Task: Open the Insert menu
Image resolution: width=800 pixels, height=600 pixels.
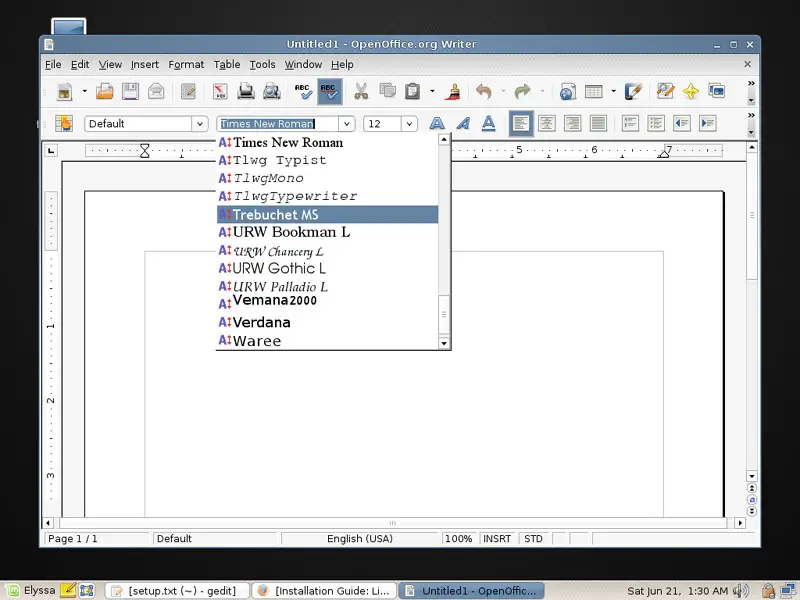Action: pos(145,64)
